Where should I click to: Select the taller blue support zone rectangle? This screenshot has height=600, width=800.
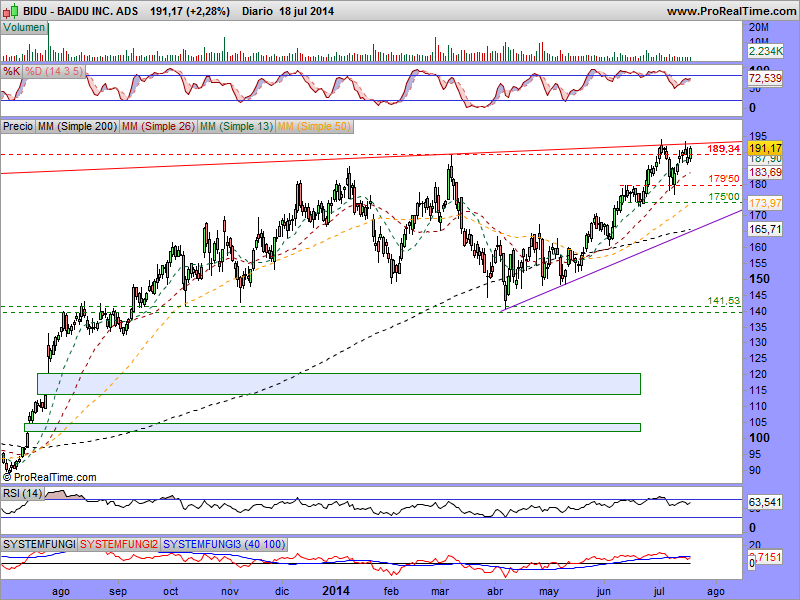pyautogui.click(x=339, y=384)
